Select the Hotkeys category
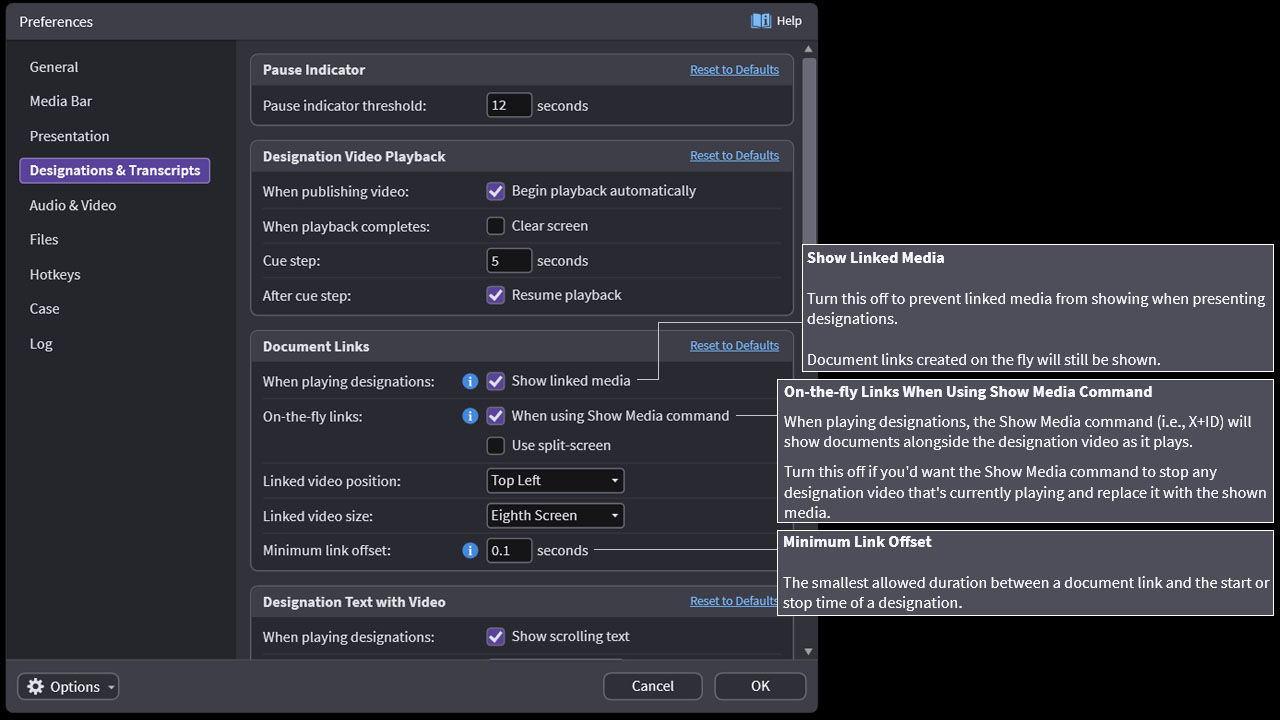The width and height of the screenshot is (1280, 720). coord(55,274)
